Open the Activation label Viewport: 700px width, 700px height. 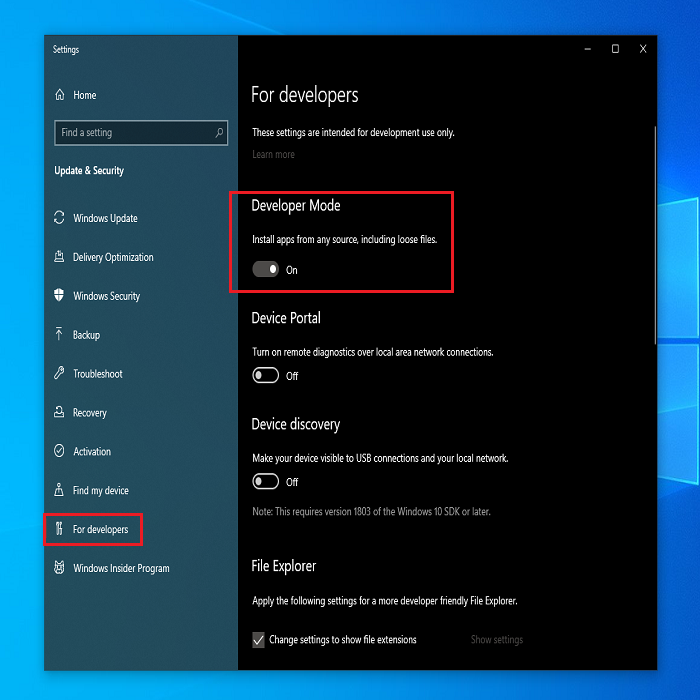[x=92, y=451]
